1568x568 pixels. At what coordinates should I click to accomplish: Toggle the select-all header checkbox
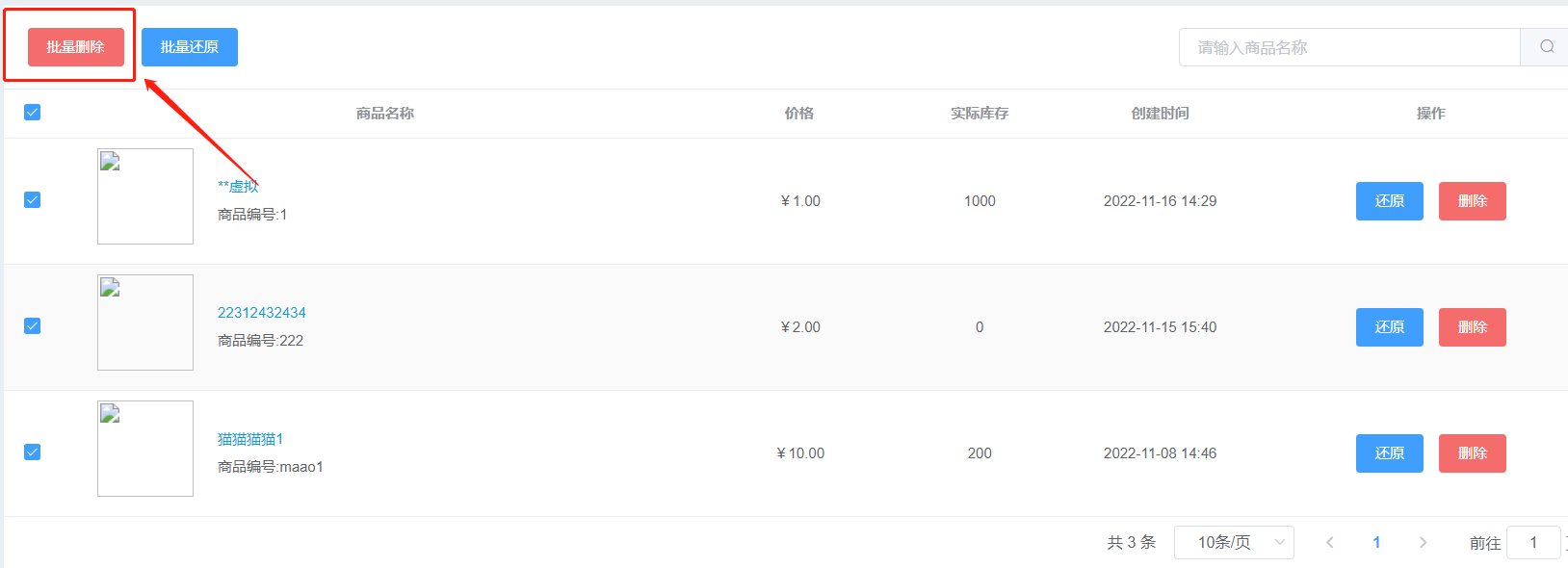32,113
